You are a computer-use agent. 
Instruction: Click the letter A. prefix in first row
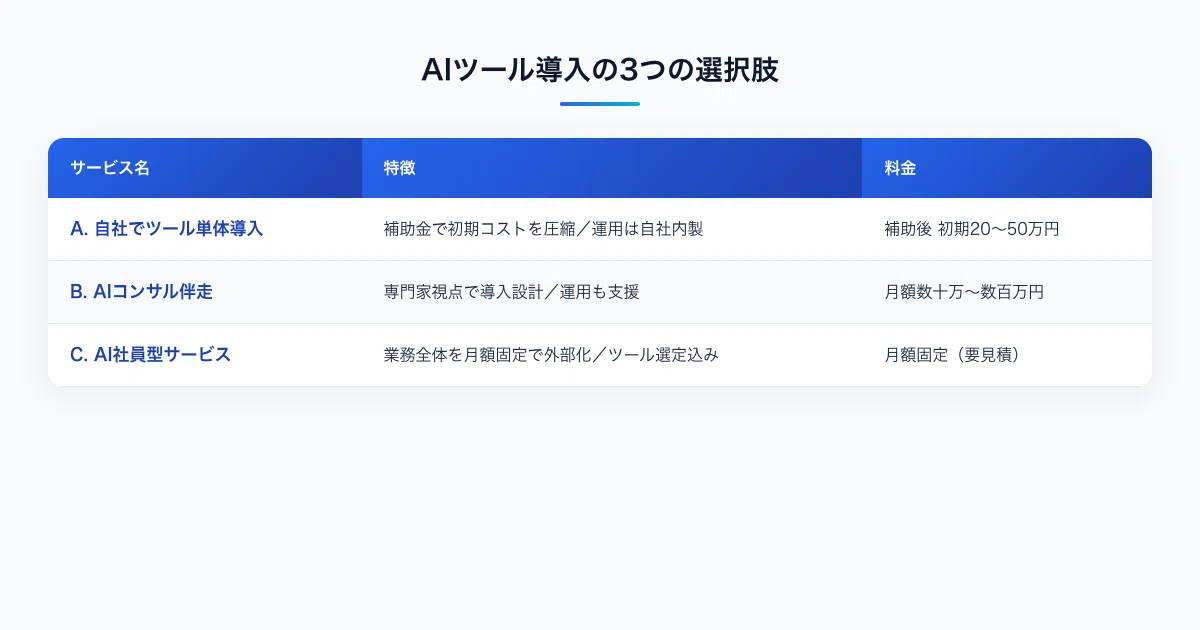(80, 229)
